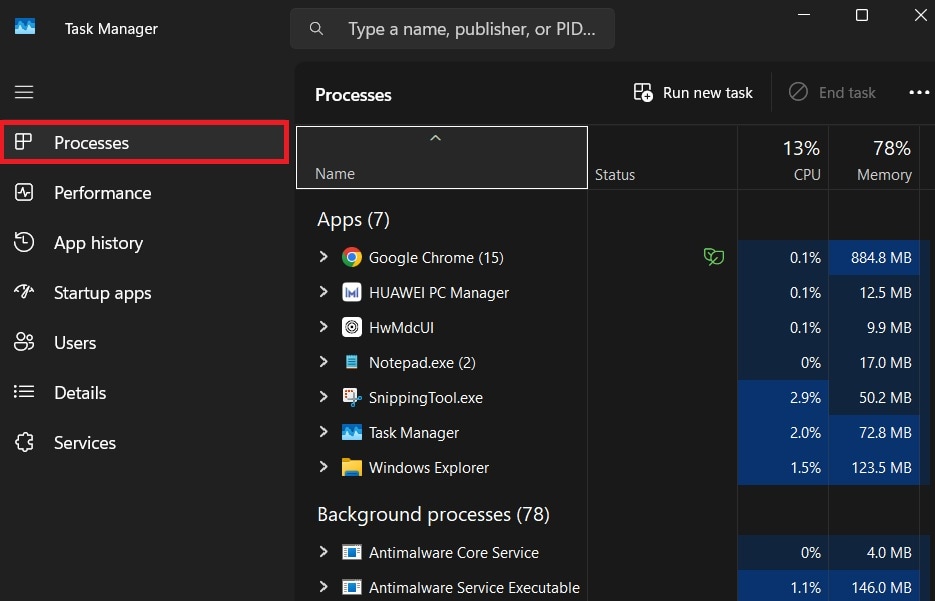Click the App history clock icon
Viewport: 935px width, 601px height.
24,241
